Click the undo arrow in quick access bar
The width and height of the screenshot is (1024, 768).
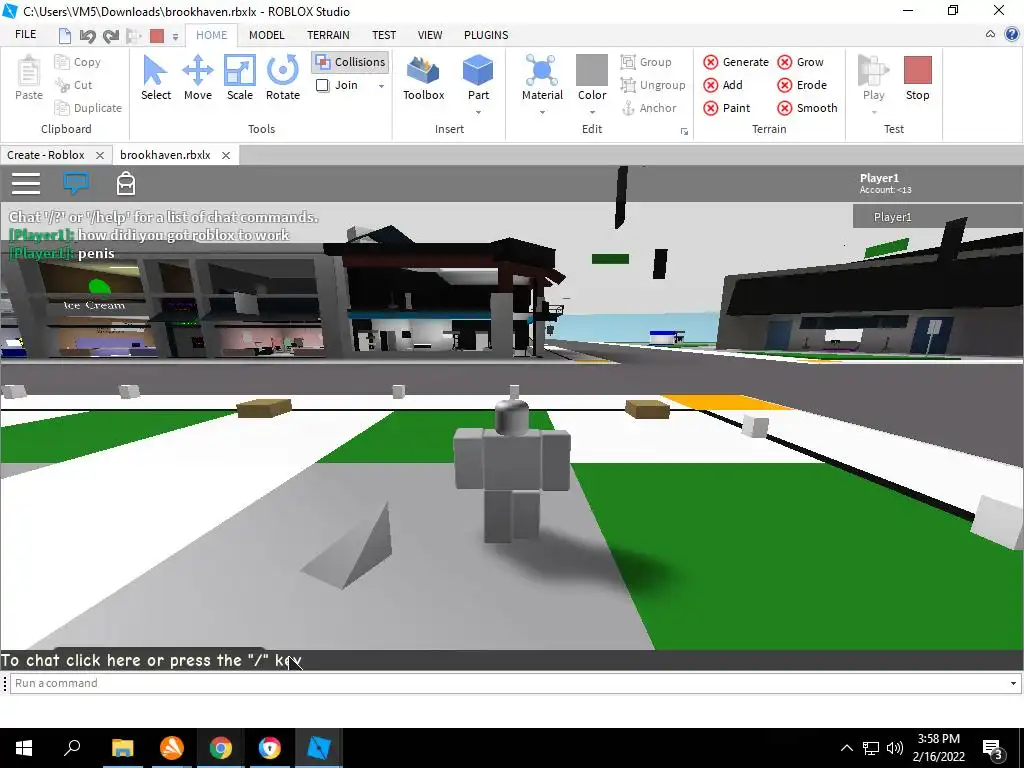coord(88,36)
